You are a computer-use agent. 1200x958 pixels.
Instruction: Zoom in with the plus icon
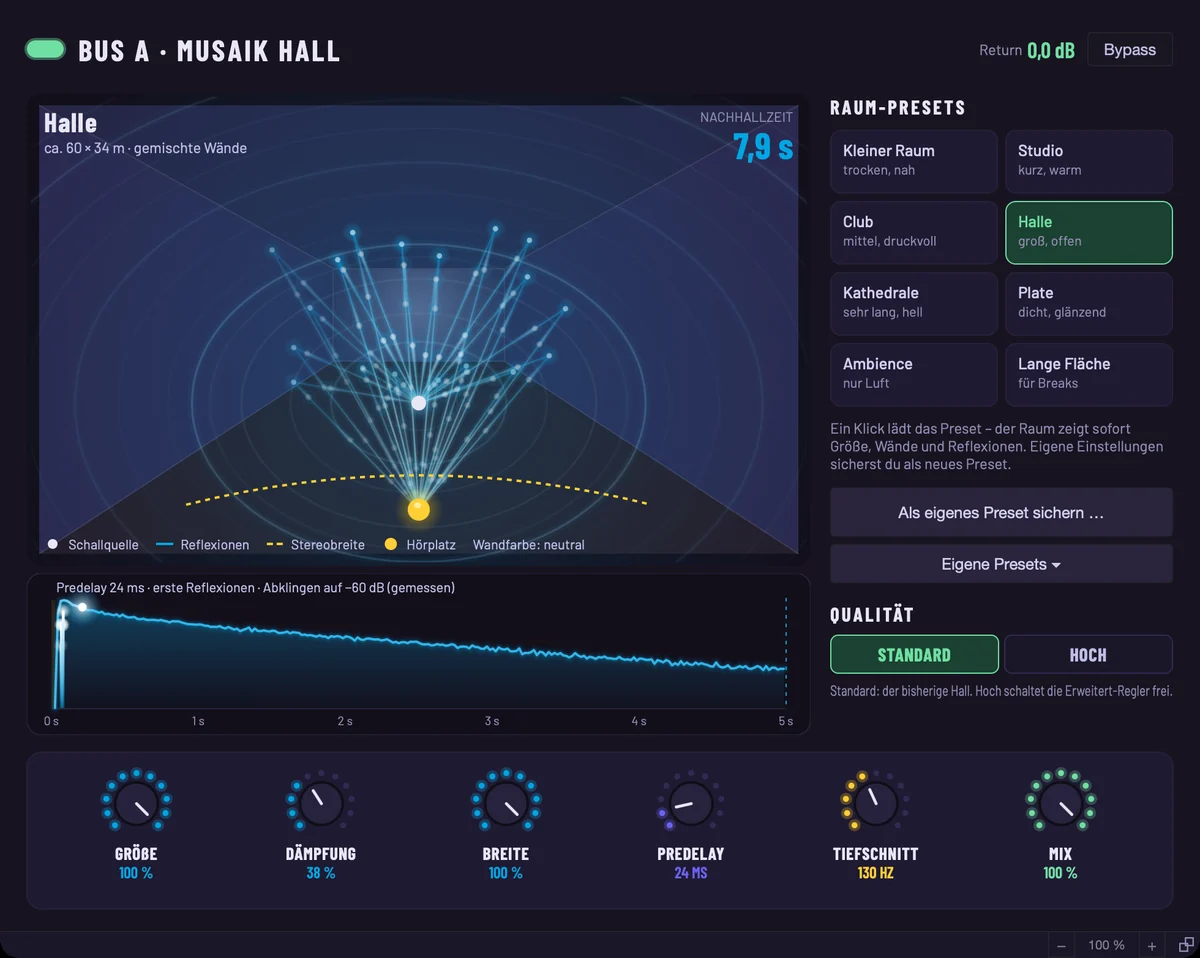1152,945
